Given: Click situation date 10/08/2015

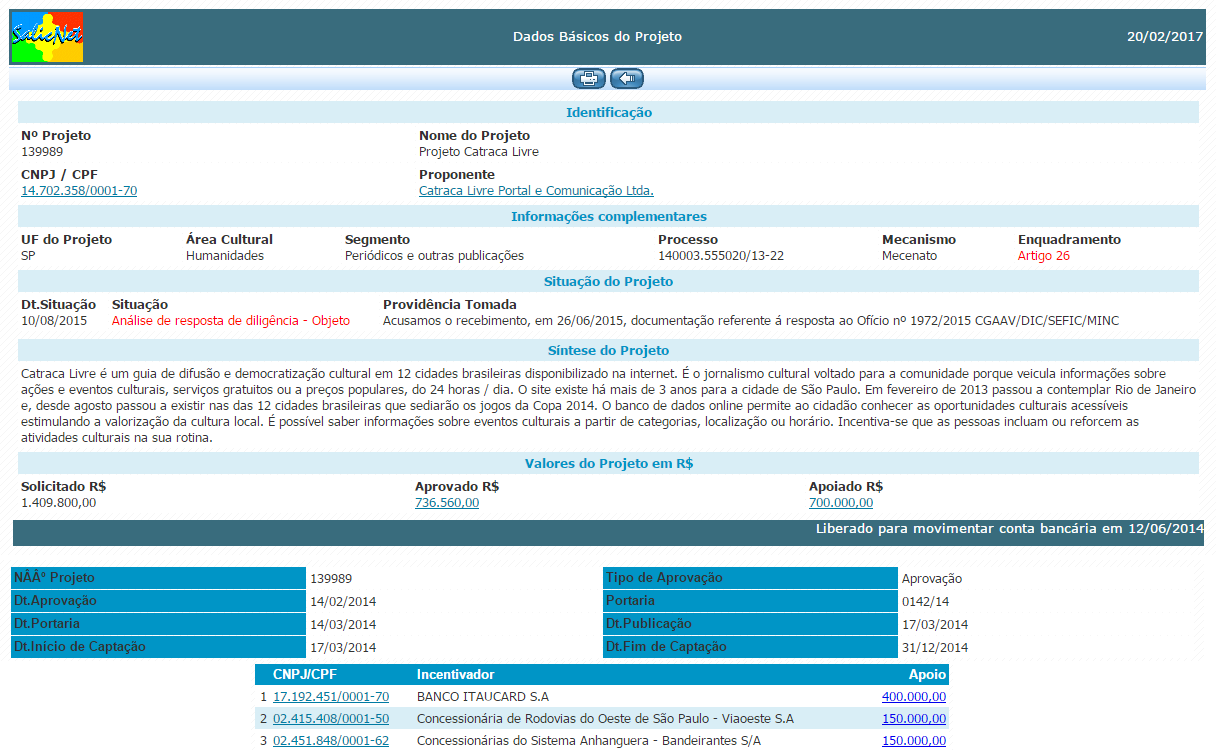Looking at the screenshot, I should coord(54,321).
